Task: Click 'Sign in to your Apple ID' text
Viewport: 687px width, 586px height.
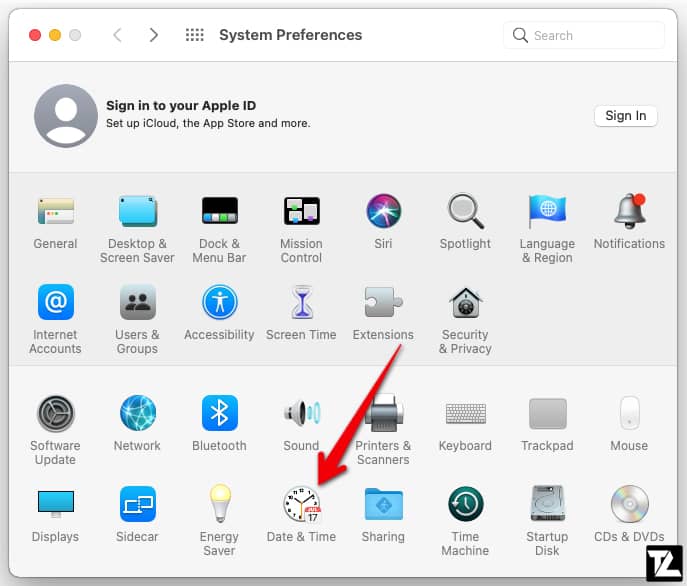Action: [x=181, y=106]
